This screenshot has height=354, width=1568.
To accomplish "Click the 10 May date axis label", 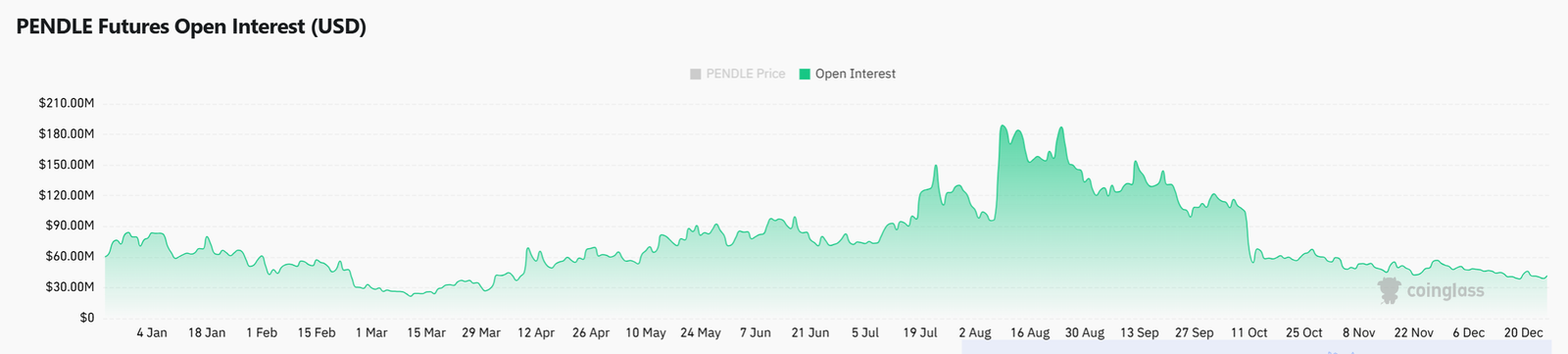I will click(646, 332).
